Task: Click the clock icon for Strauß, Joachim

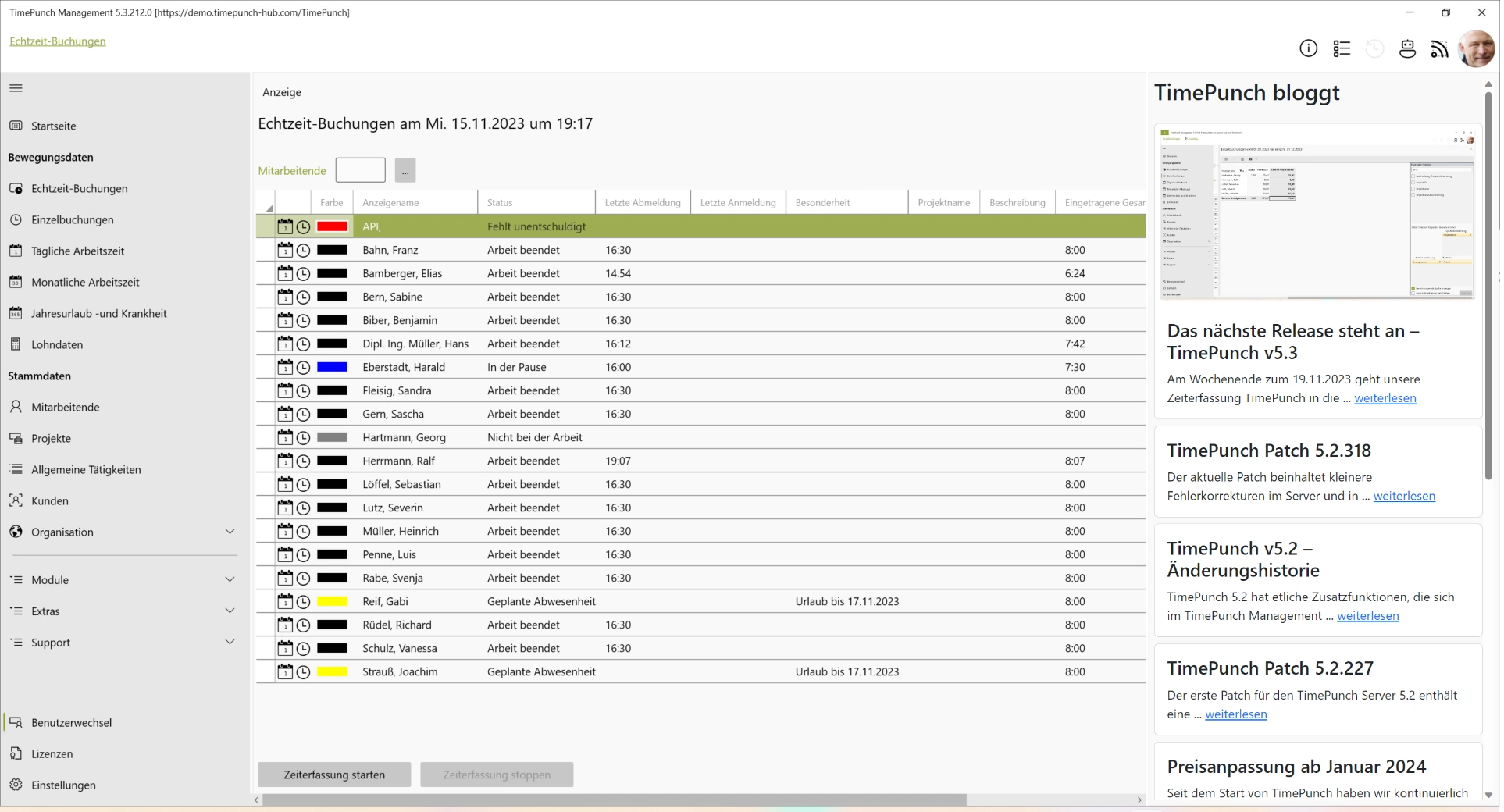Action: click(303, 672)
